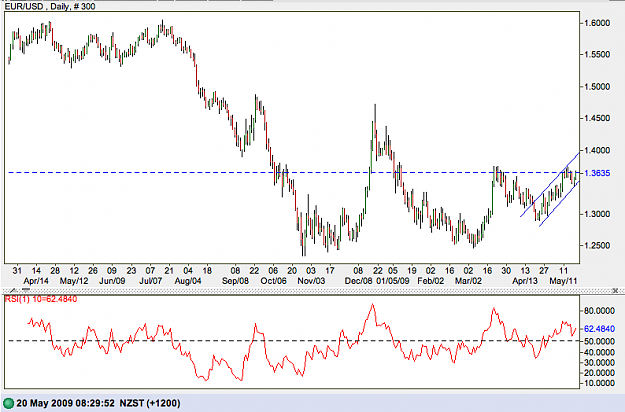Click the 1.5500 price axis label

pos(597,55)
